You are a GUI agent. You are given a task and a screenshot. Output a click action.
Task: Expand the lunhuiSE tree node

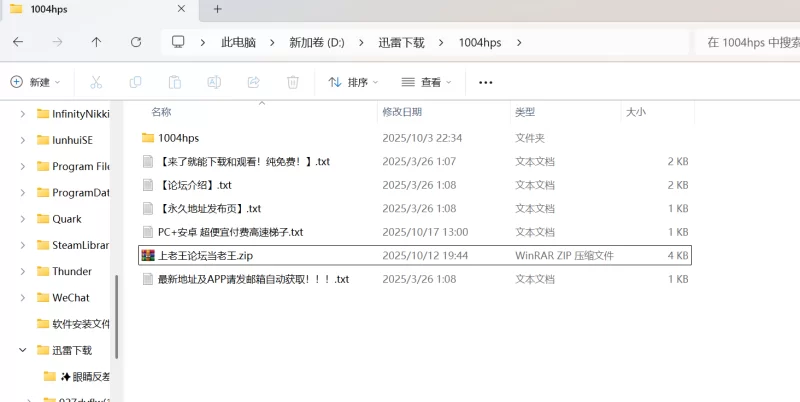[22, 140]
